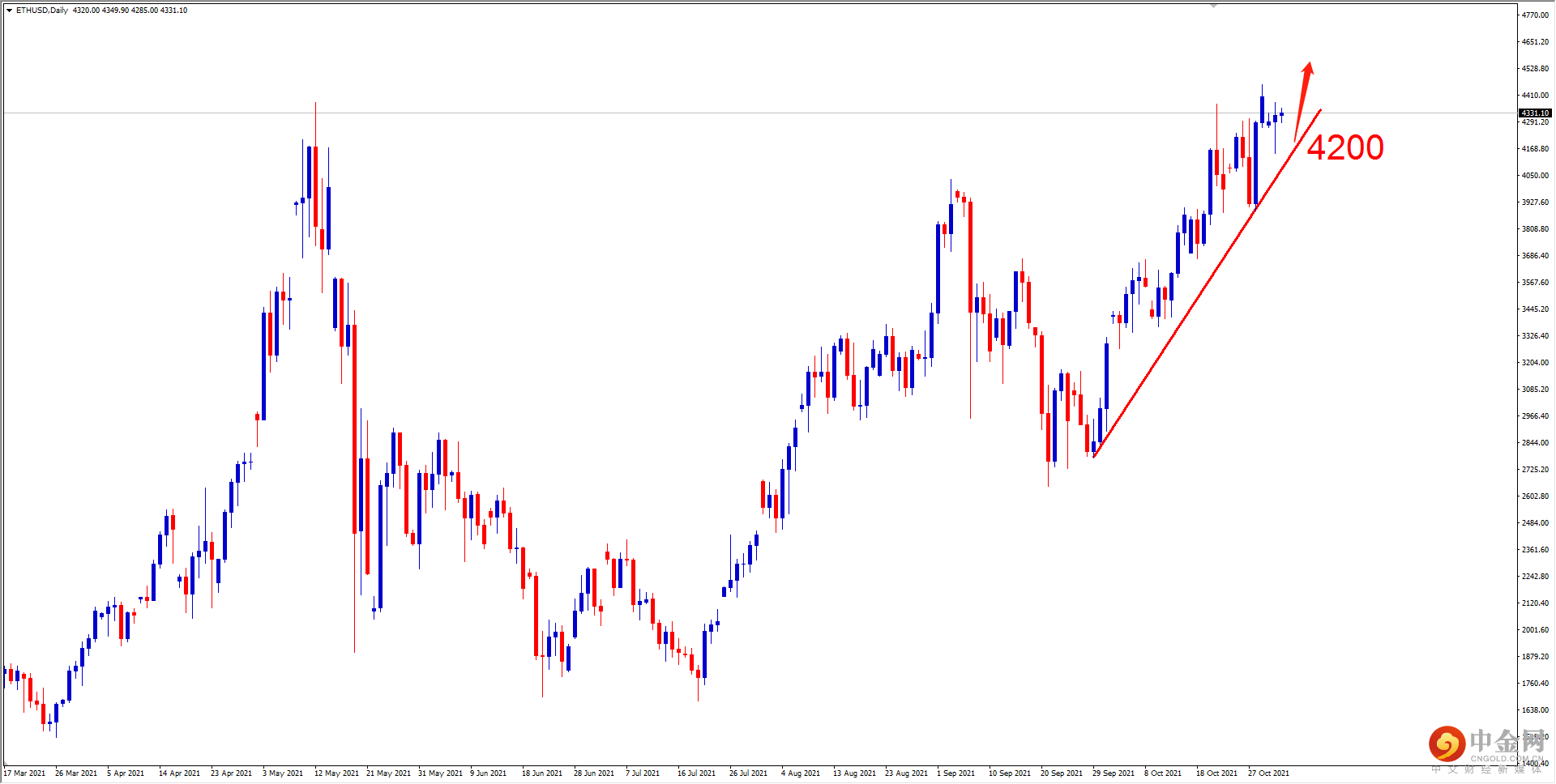This screenshot has height=784, width=1556.
Task: Select the 4349.90 high value in the header
Action: pyautogui.click(x=115, y=11)
